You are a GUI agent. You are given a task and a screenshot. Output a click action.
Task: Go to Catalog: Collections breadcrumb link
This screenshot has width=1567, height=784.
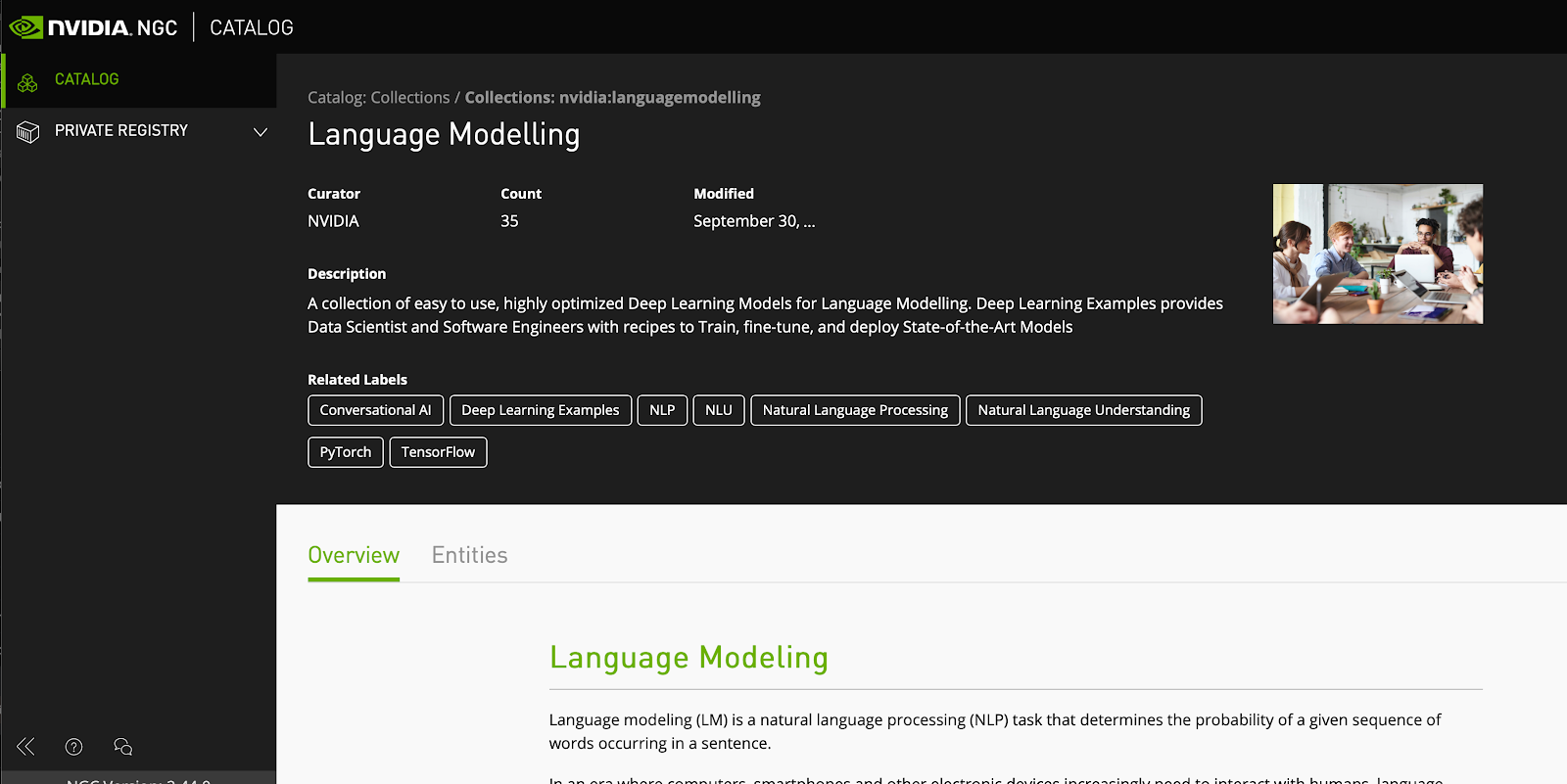point(378,98)
